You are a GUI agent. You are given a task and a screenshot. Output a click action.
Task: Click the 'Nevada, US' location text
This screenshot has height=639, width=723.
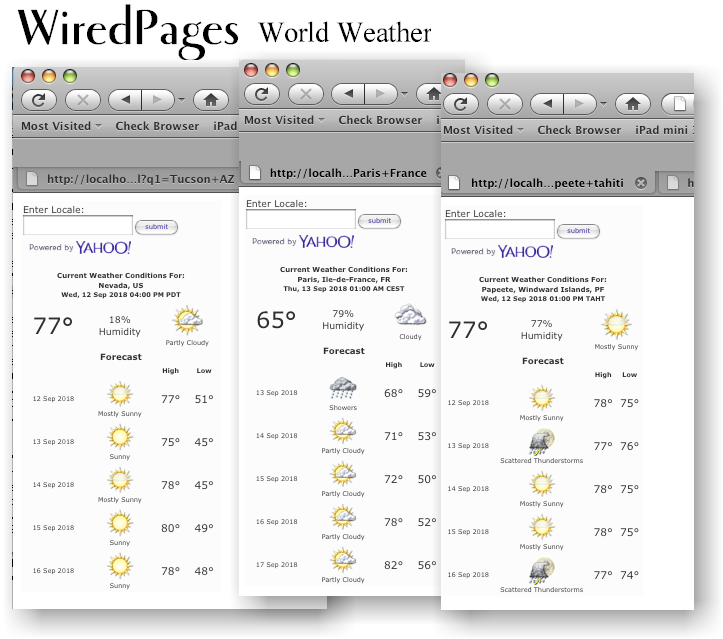coord(121,285)
